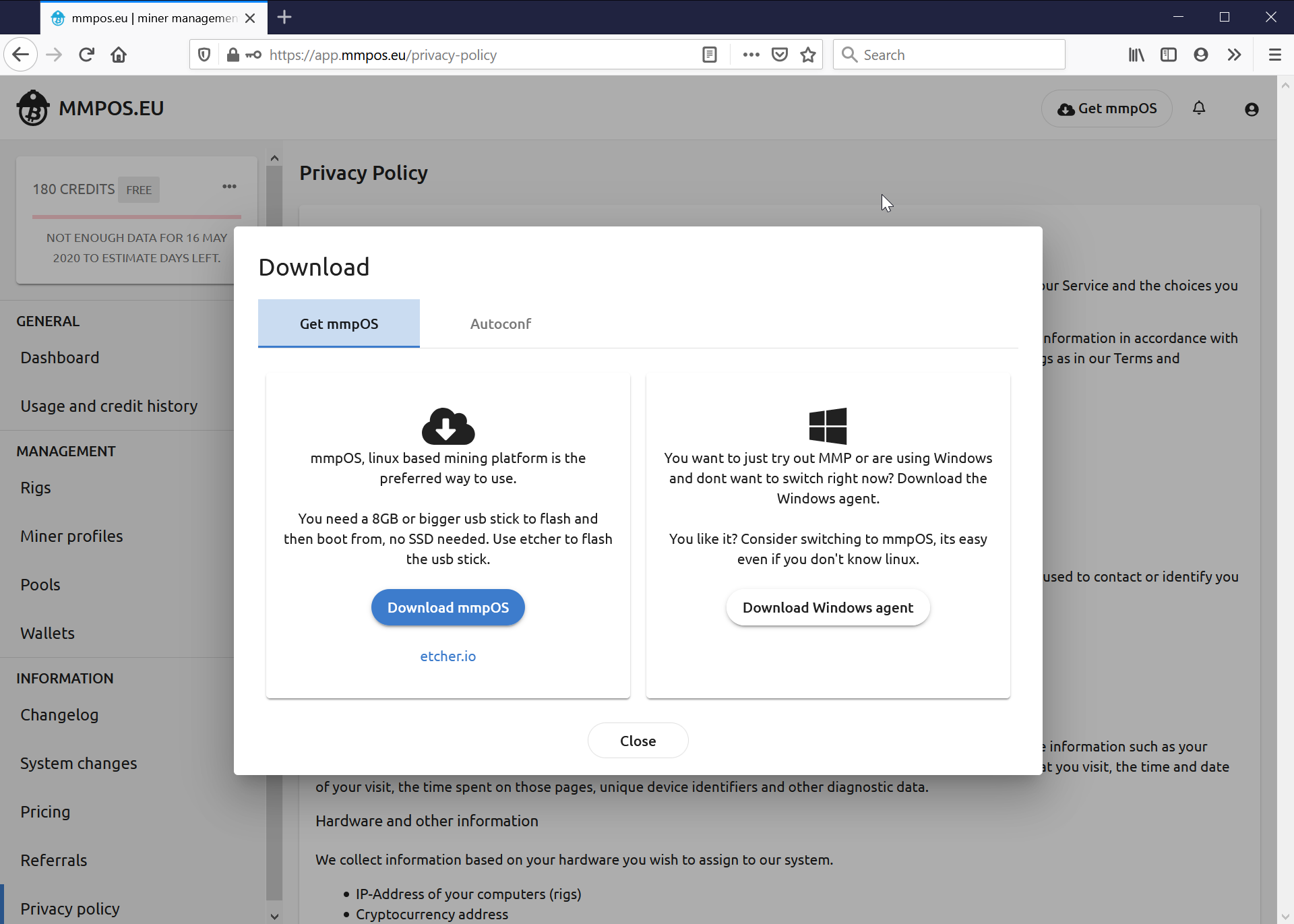Toggle Reader View icon in address bar
1294x924 pixels.
[x=709, y=55]
